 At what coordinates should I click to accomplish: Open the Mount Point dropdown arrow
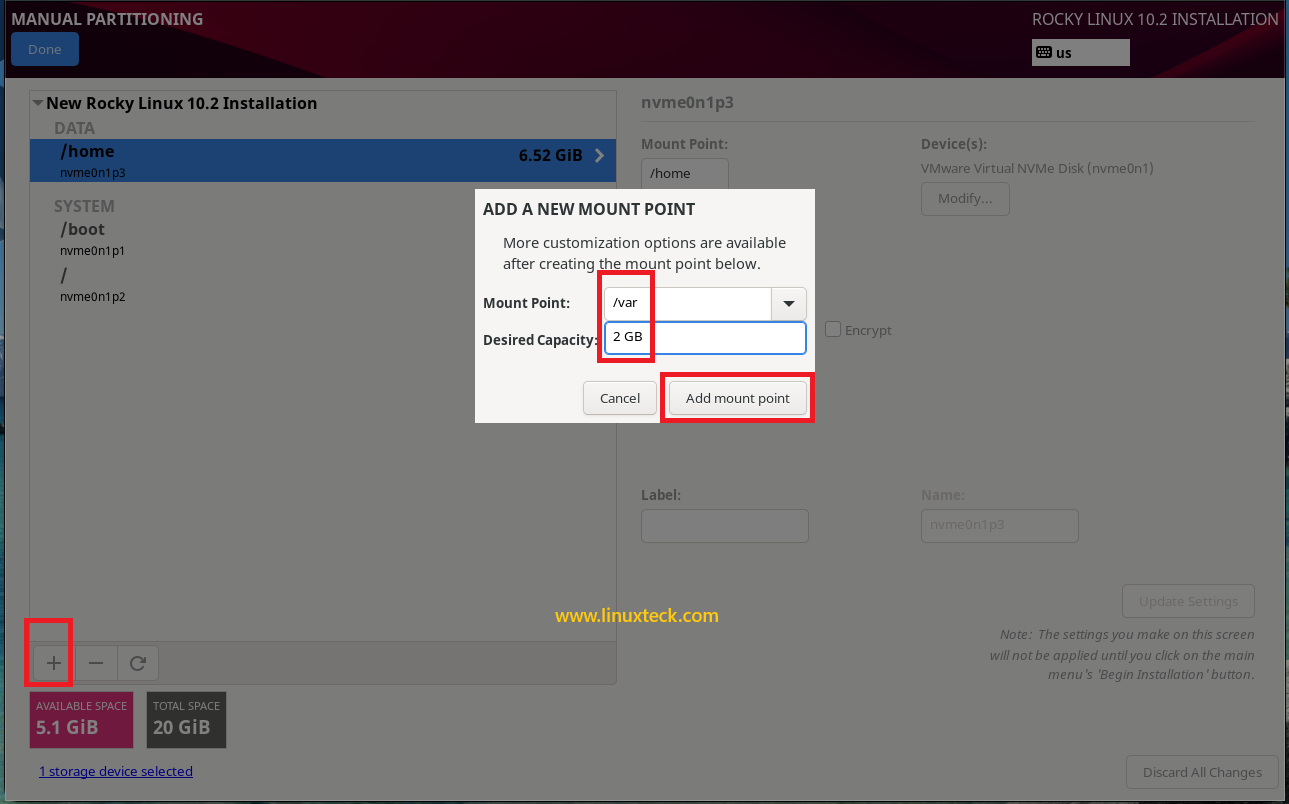[789, 304]
